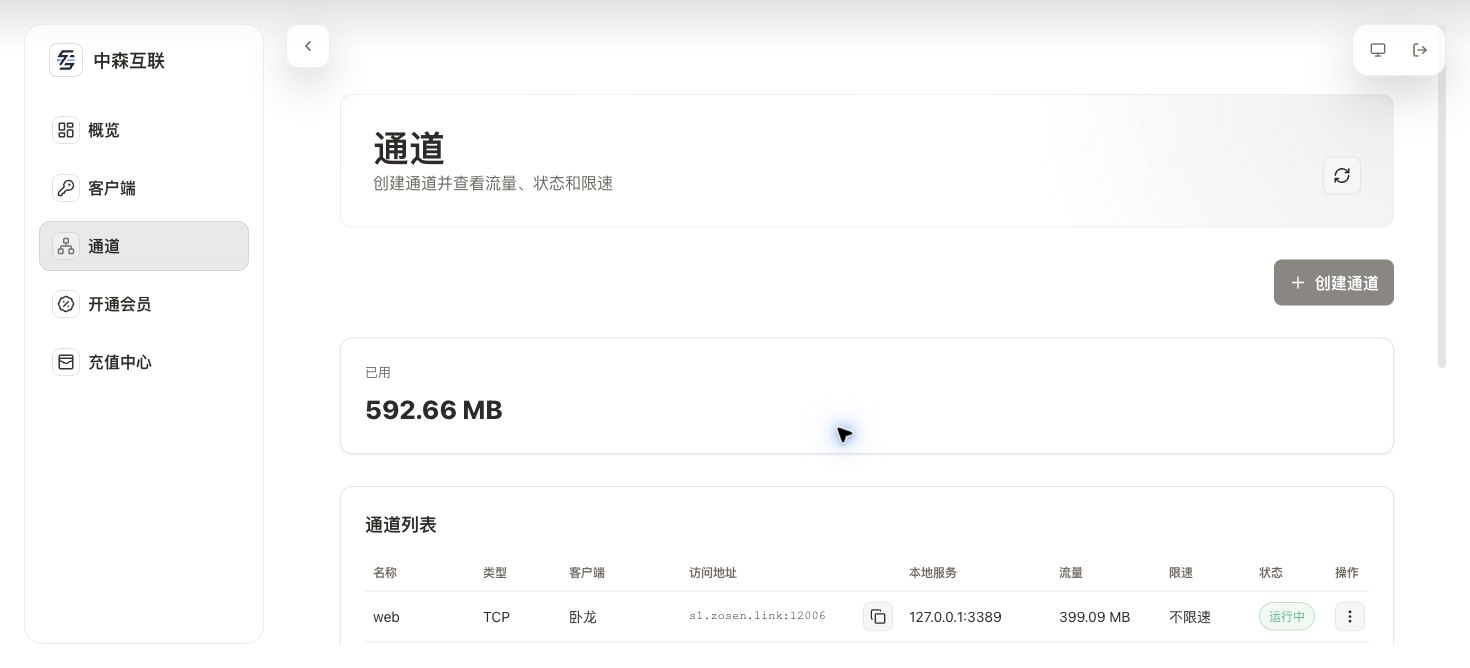Screen dimensions: 1470x668
Task: Click the 类型 column header
Action: point(495,573)
